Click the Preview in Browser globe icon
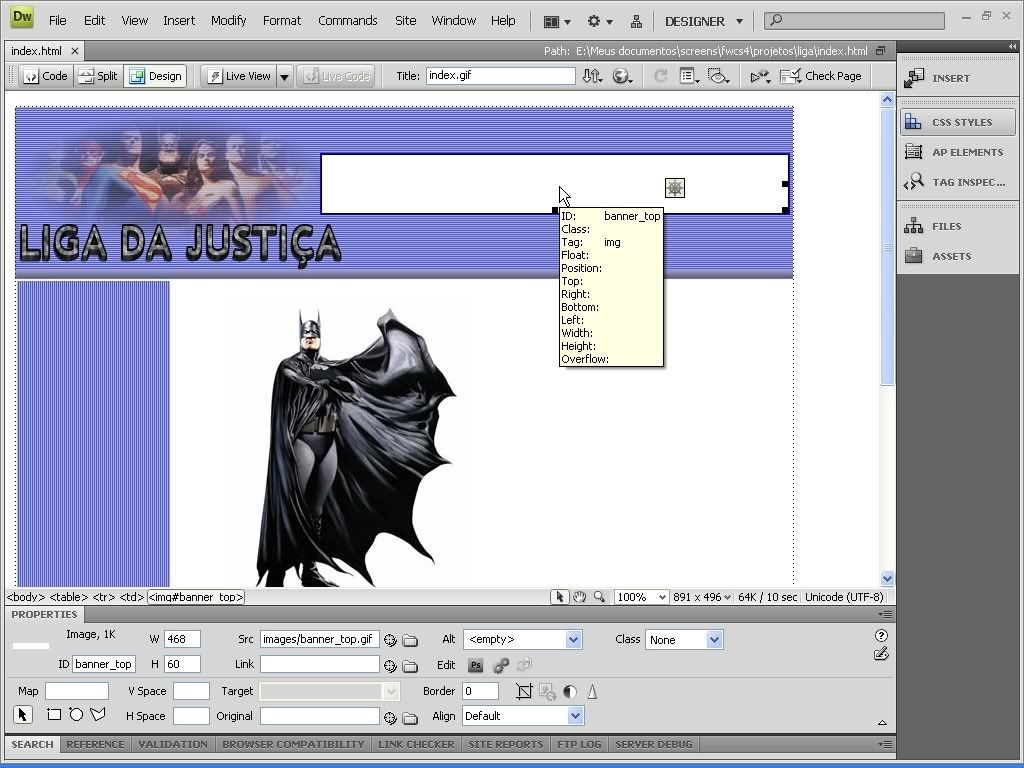 (x=622, y=76)
